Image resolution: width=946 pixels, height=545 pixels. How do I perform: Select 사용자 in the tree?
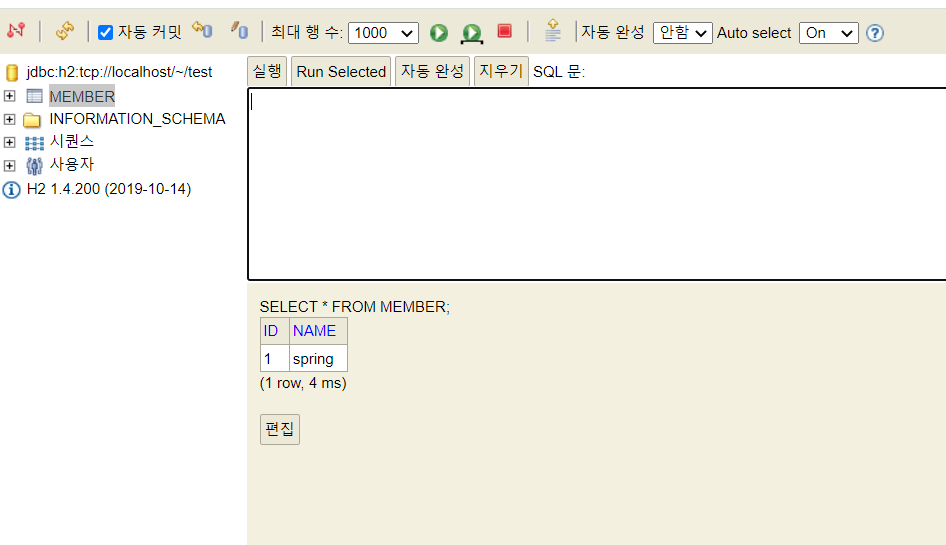pos(72,164)
